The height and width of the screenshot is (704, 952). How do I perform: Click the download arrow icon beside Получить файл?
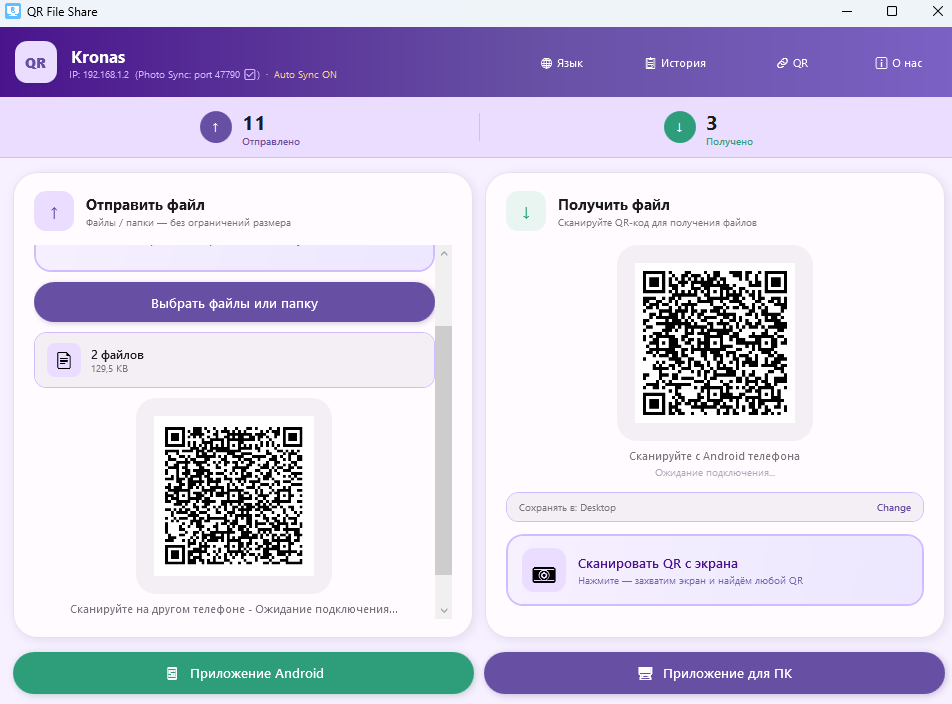(526, 211)
